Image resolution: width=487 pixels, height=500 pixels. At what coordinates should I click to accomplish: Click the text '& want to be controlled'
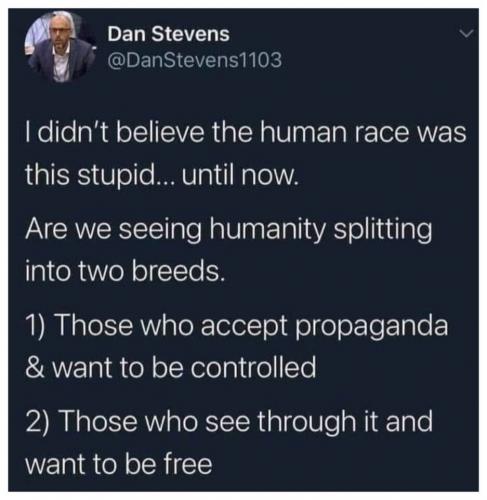click(x=171, y=366)
